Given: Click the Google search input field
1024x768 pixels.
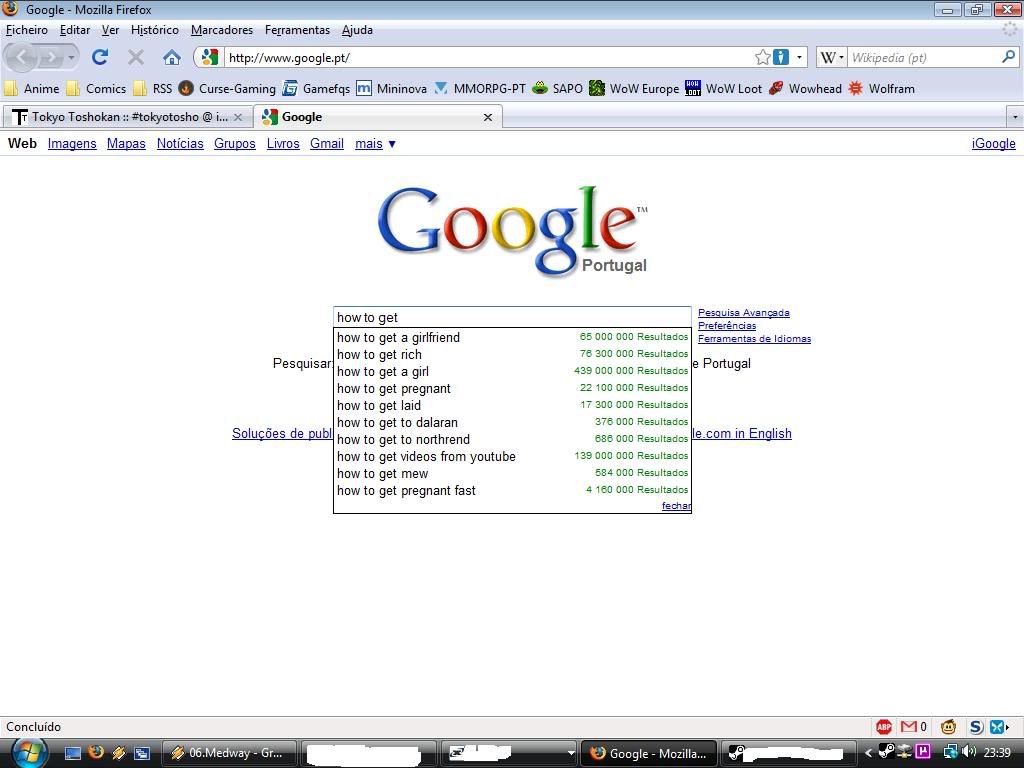Looking at the screenshot, I should pyautogui.click(x=512, y=317).
